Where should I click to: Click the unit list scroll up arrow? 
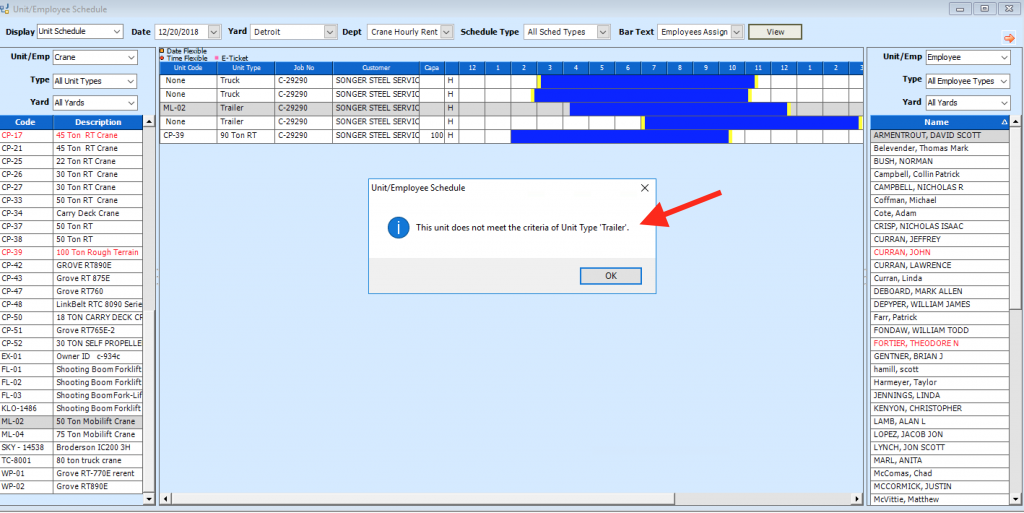pos(149,122)
